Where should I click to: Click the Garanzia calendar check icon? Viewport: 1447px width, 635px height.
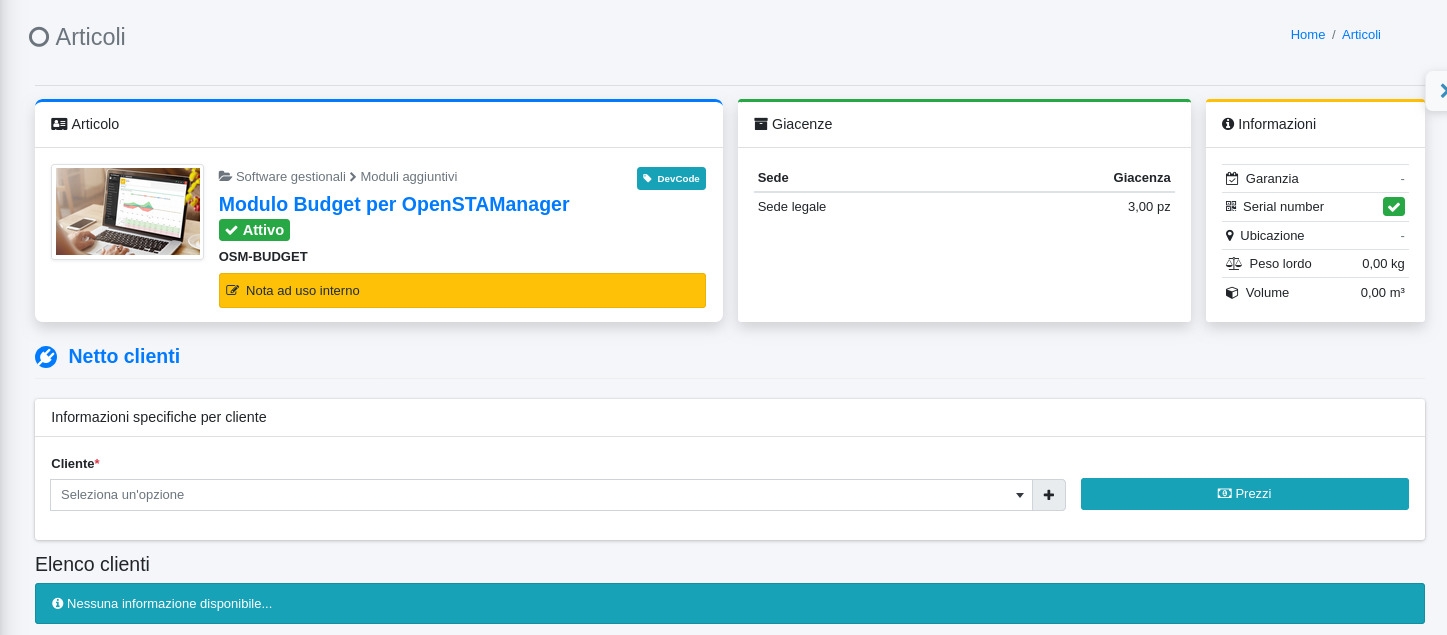tap(1232, 179)
